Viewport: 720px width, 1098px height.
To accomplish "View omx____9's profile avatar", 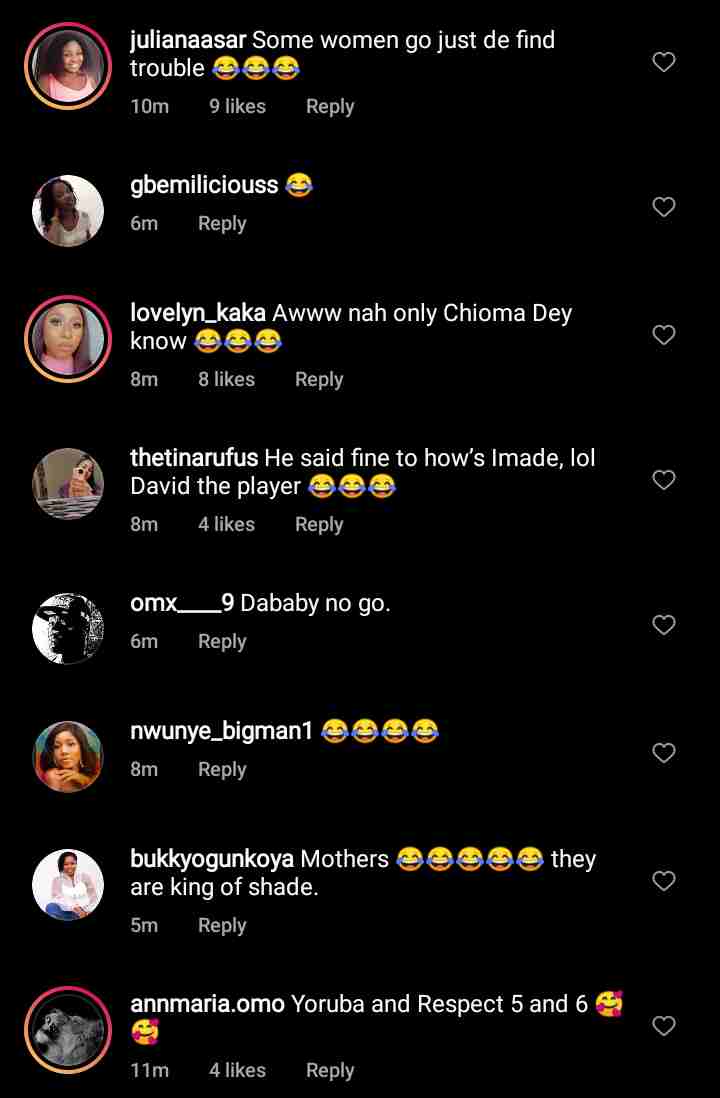I will point(68,628).
